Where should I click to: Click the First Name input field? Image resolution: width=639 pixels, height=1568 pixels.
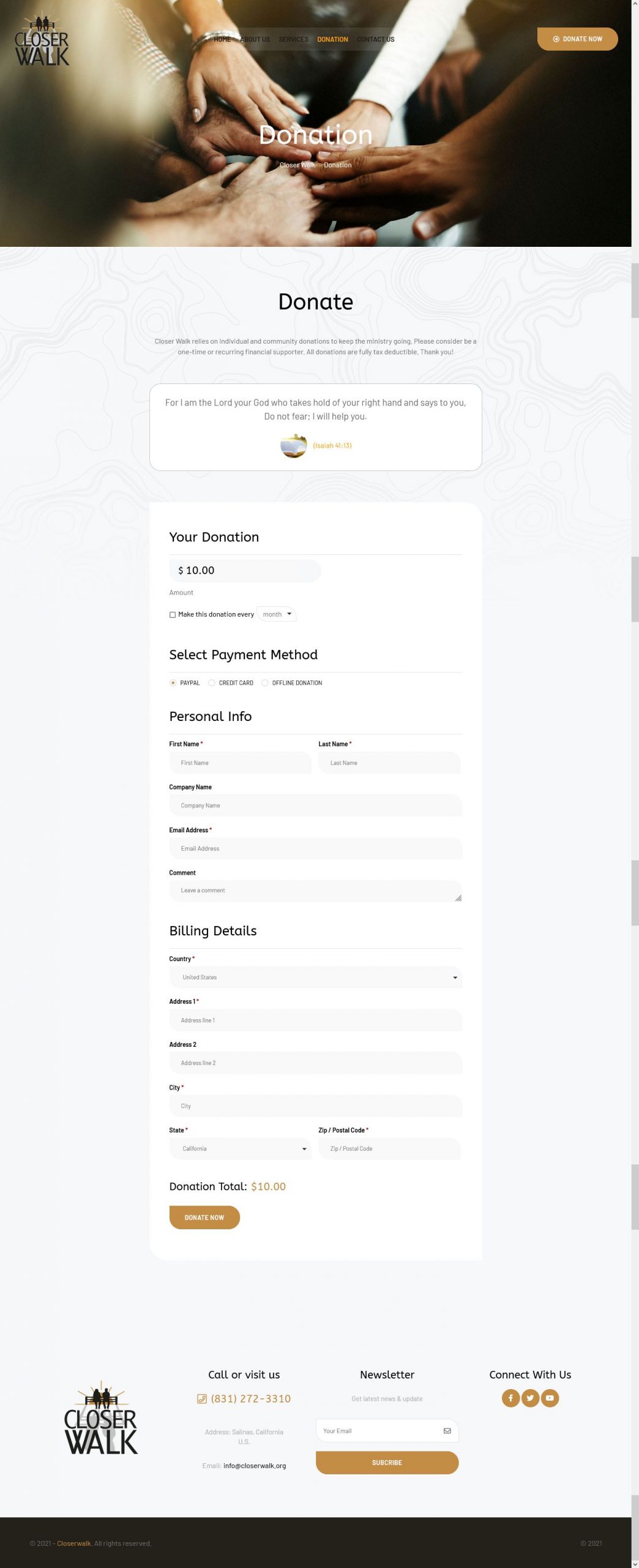click(x=240, y=763)
